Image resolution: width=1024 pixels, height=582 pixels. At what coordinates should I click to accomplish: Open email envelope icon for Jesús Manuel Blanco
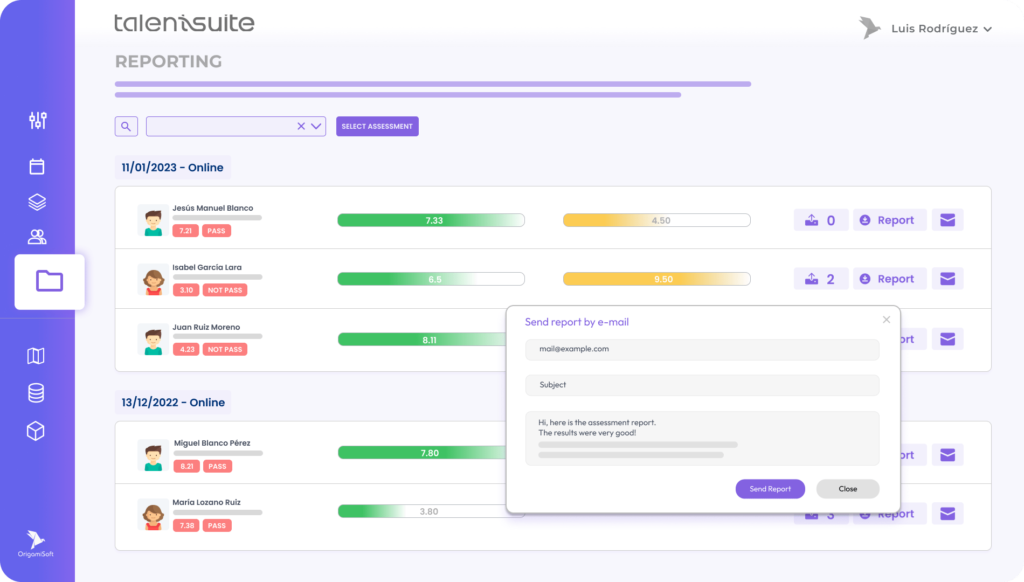click(946, 219)
